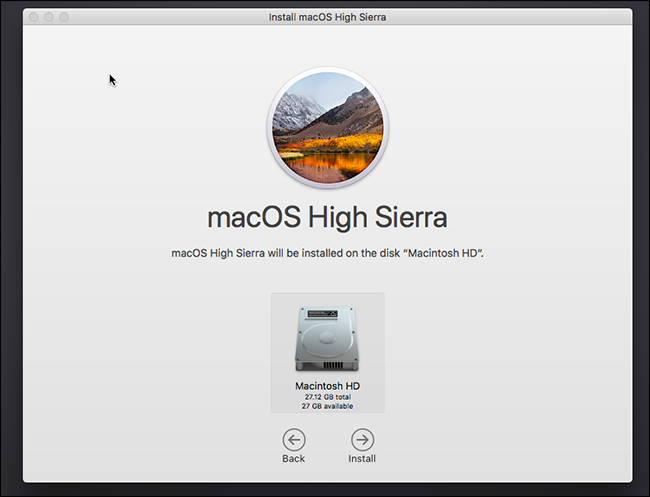Click the "will be installed on the disk" message
The width and height of the screenshot is (650, 497).
[x=327, y=253]
